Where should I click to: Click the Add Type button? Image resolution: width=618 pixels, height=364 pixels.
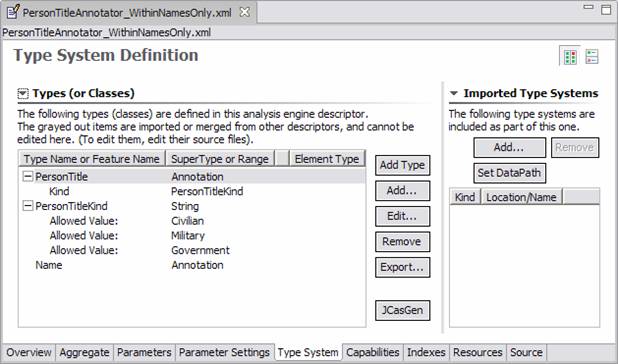tap(402, 165)
